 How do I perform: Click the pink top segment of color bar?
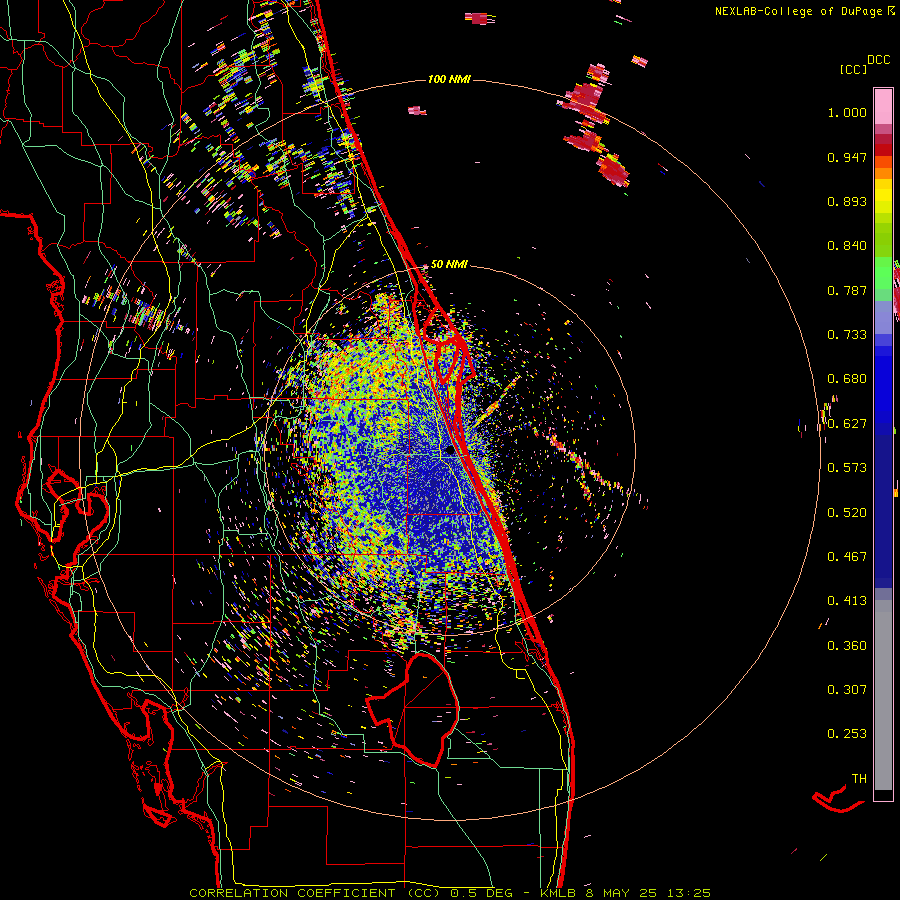(x=883, y=106)
